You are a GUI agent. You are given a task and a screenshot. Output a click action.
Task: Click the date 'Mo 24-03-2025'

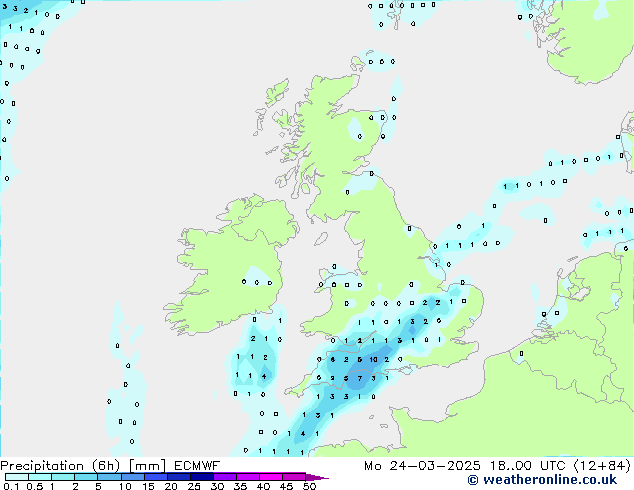(x=422, y=466)
